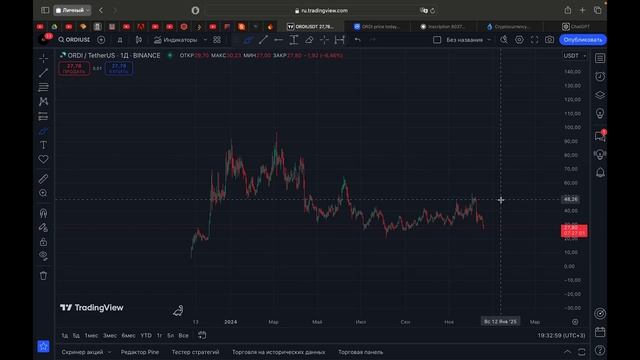The height and width of the screenshot is (360, 640).
Task: Open the watchlist panel icon in right sidebar
Action: coord(600,58)
